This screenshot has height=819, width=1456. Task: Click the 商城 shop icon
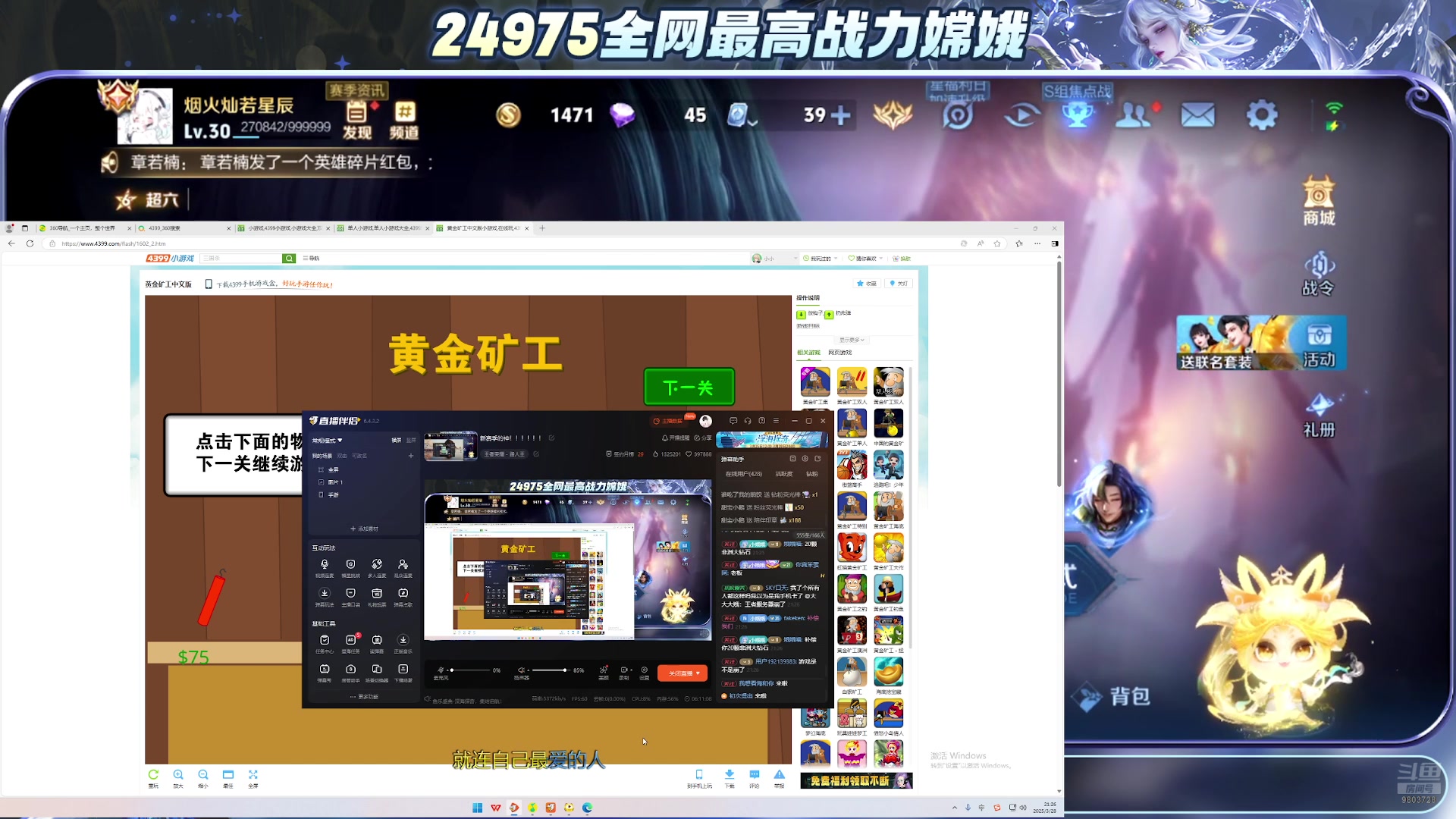click(x=1319, y=201)
